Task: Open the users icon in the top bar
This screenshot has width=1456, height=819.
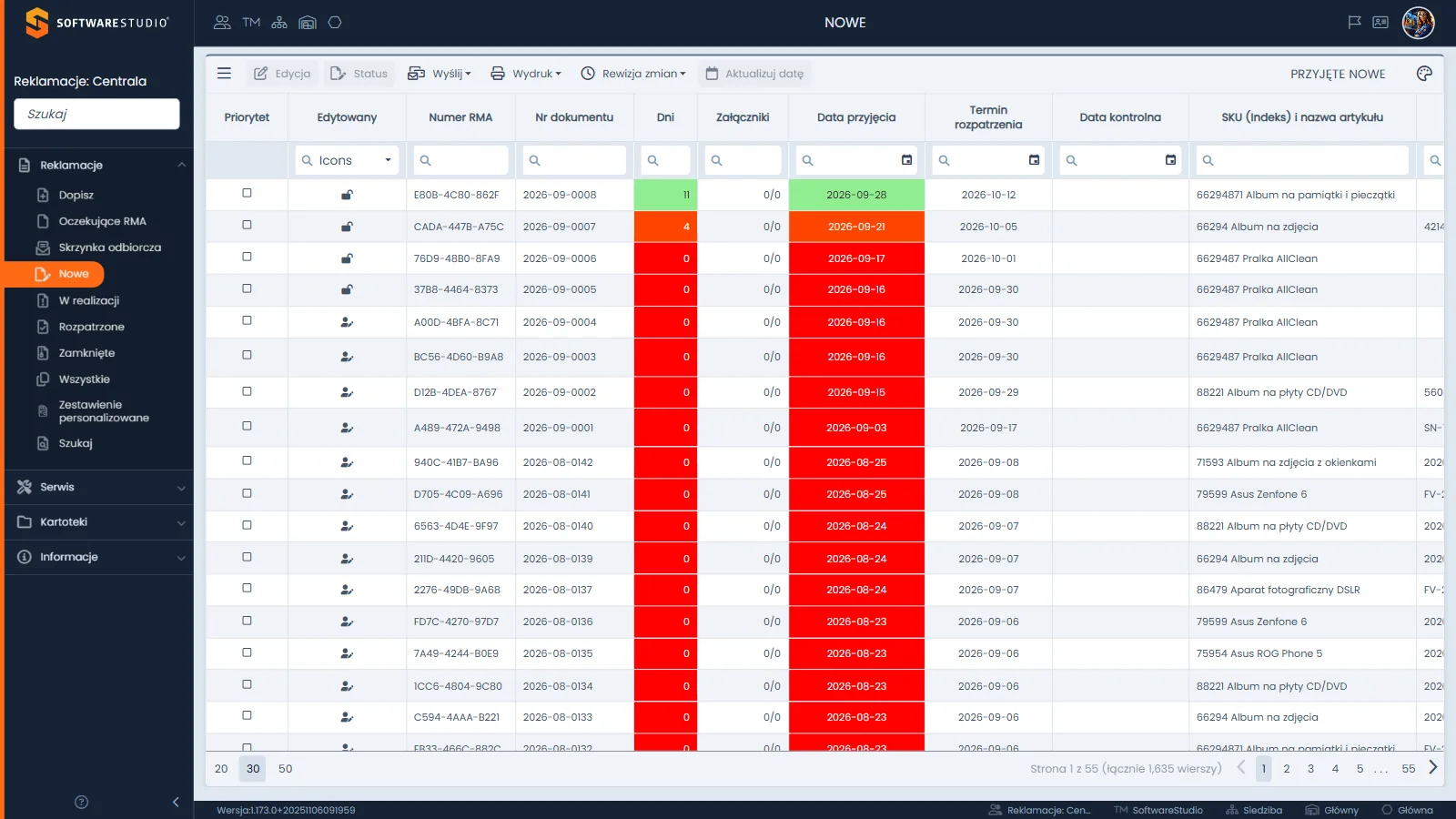Action: click(222, 23)
